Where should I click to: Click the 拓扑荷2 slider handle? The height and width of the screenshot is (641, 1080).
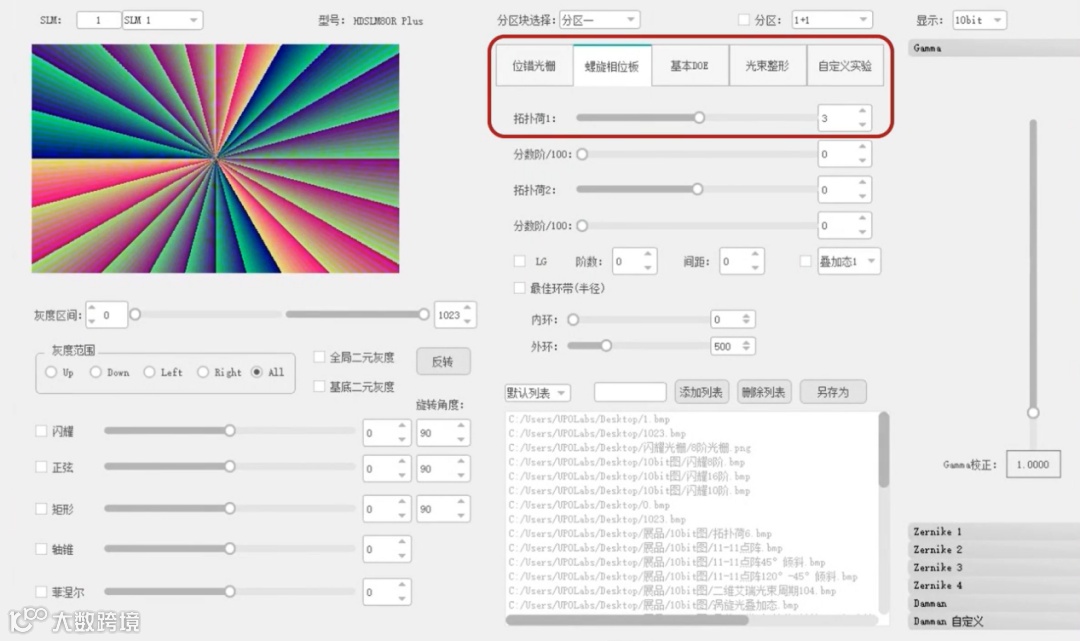point(697,189)
